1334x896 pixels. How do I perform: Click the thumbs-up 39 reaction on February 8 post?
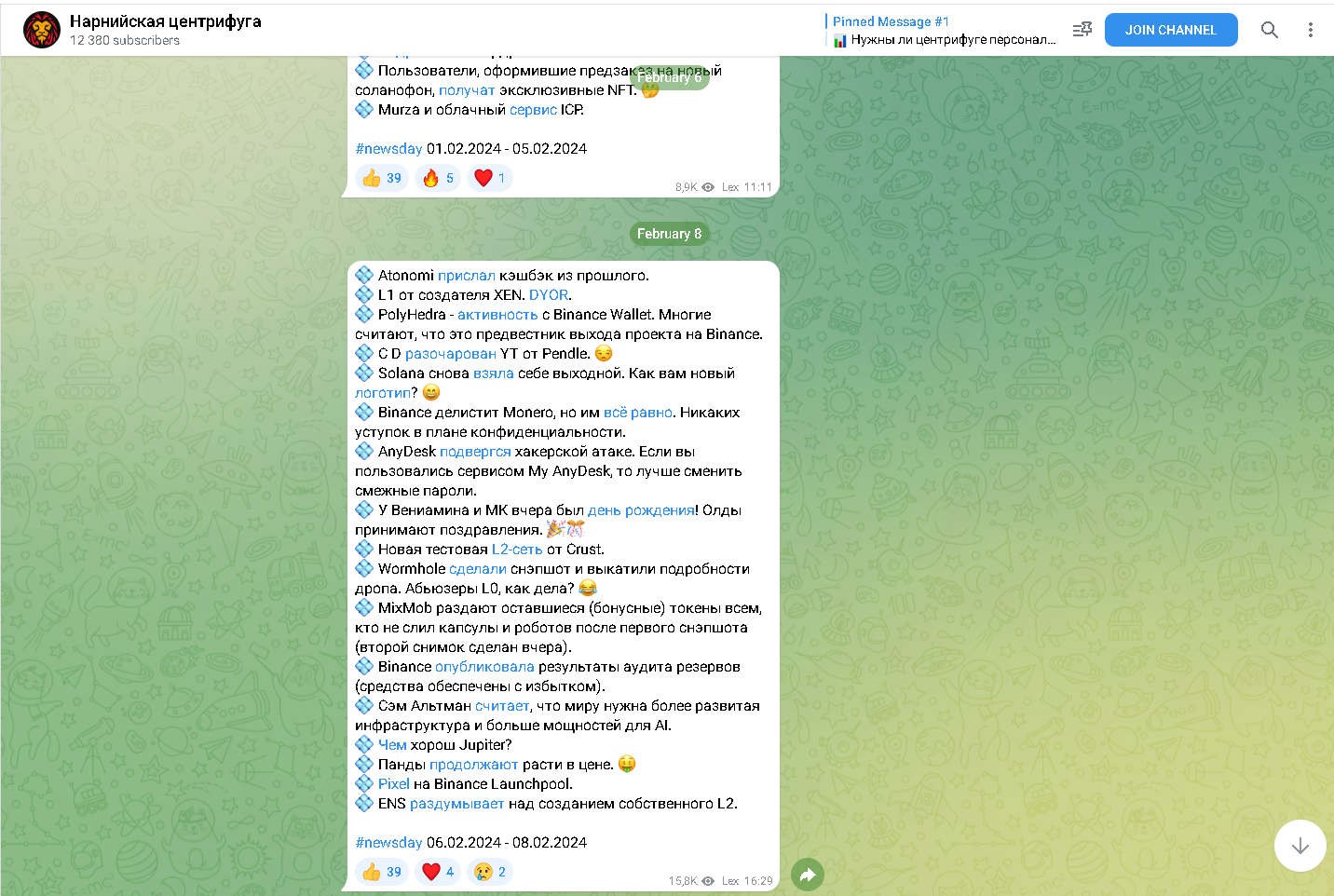point(383,872)
